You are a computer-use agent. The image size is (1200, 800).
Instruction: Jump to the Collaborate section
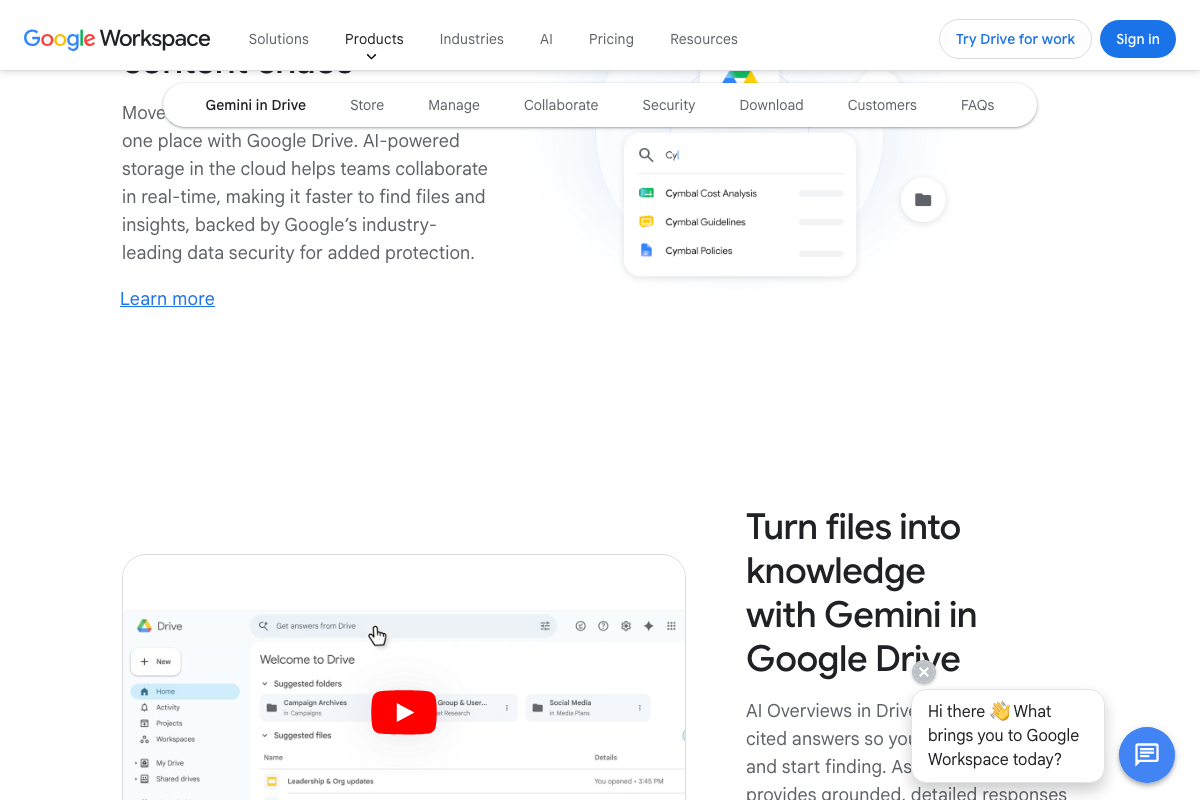561,105
